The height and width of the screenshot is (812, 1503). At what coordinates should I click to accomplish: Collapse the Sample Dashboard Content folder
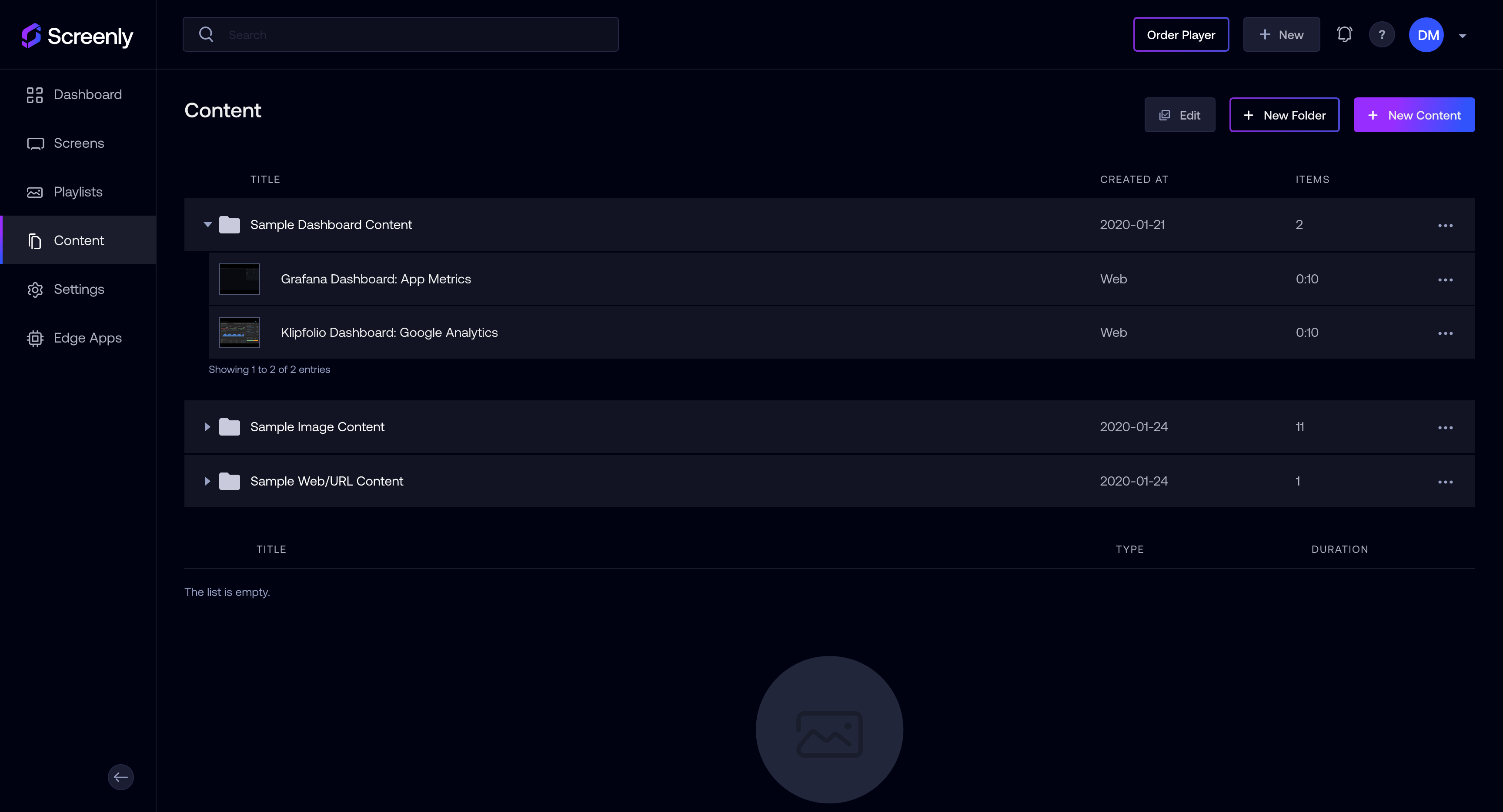(208, 225)
